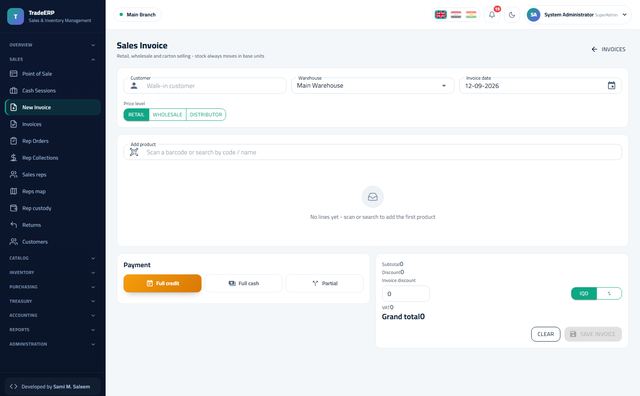The width and height of the screenshot is (640, 396).
Task: Click the CLEAR button
Action: tap(546, 334)
